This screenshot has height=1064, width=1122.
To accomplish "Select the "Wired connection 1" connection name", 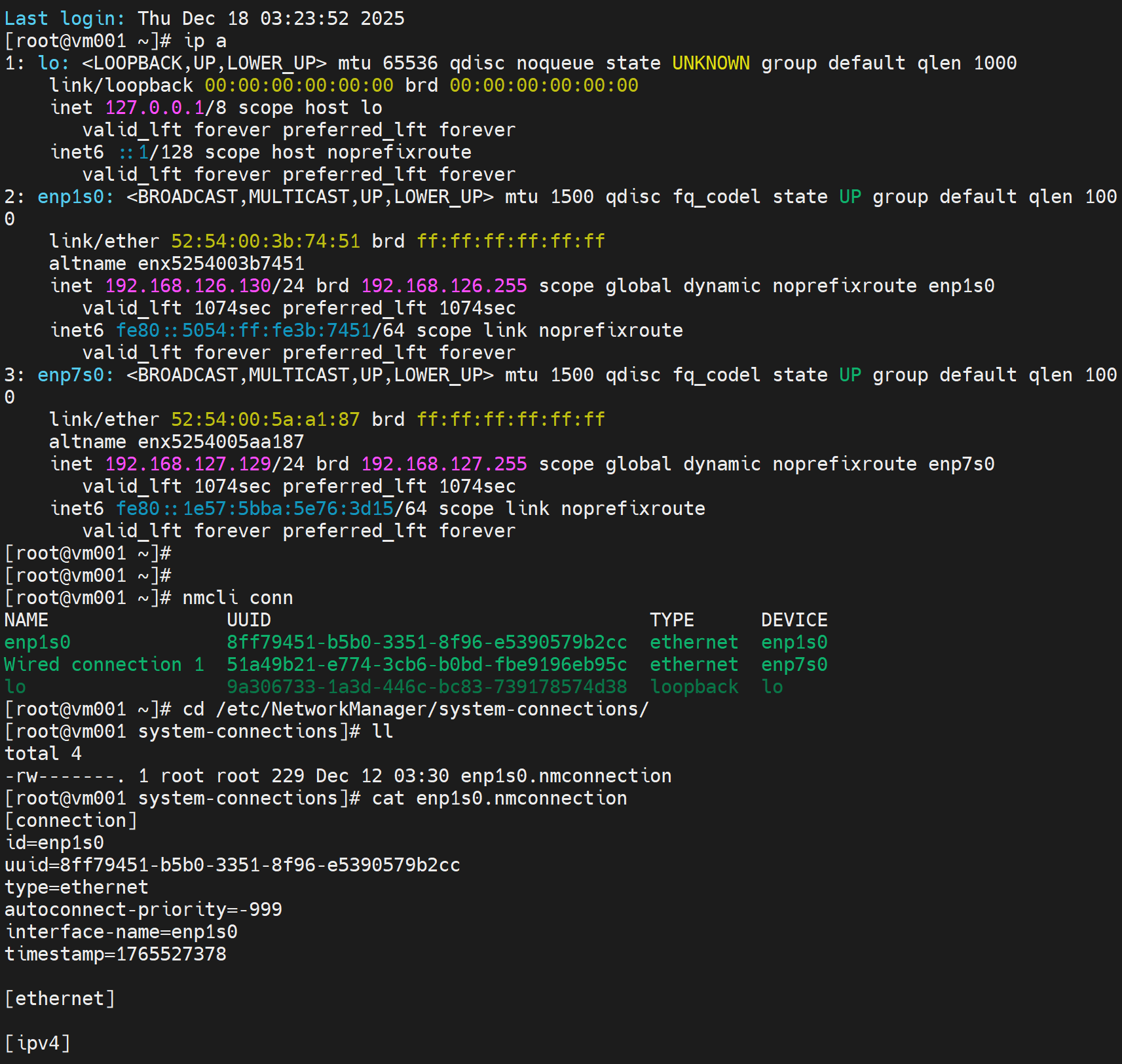I will [x=104, y=665].
